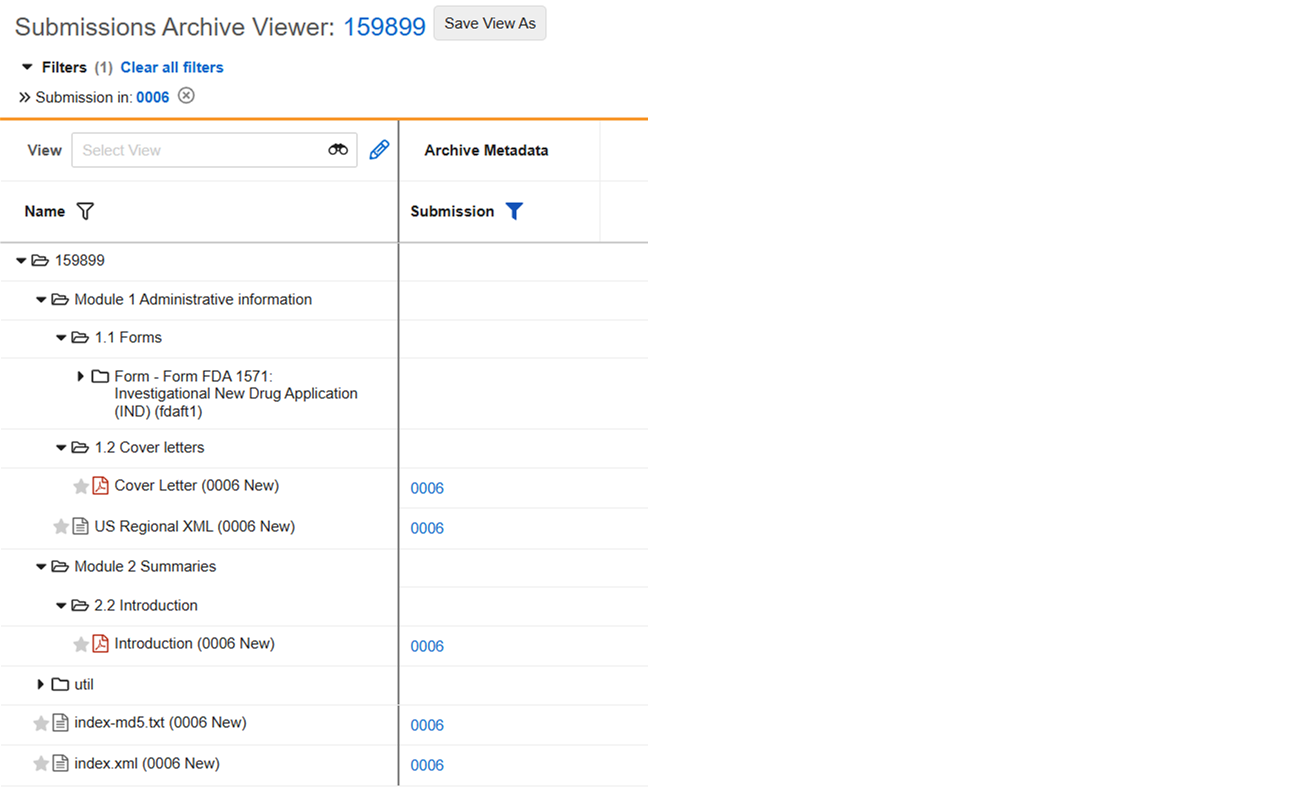Click the util folder label
This screenshot has width=1315, height=796.
click(x=84, y=684)
